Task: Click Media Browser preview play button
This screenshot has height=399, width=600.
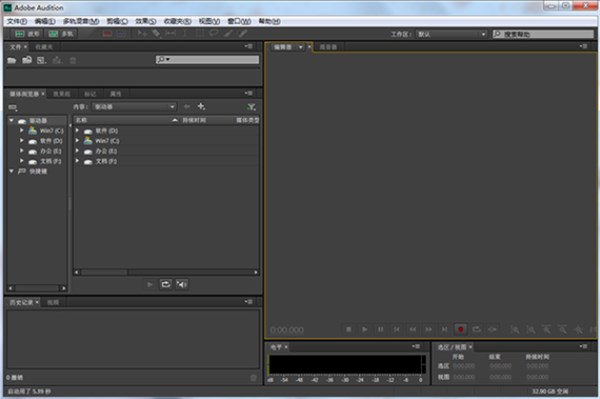Action: tap(150, 284)
